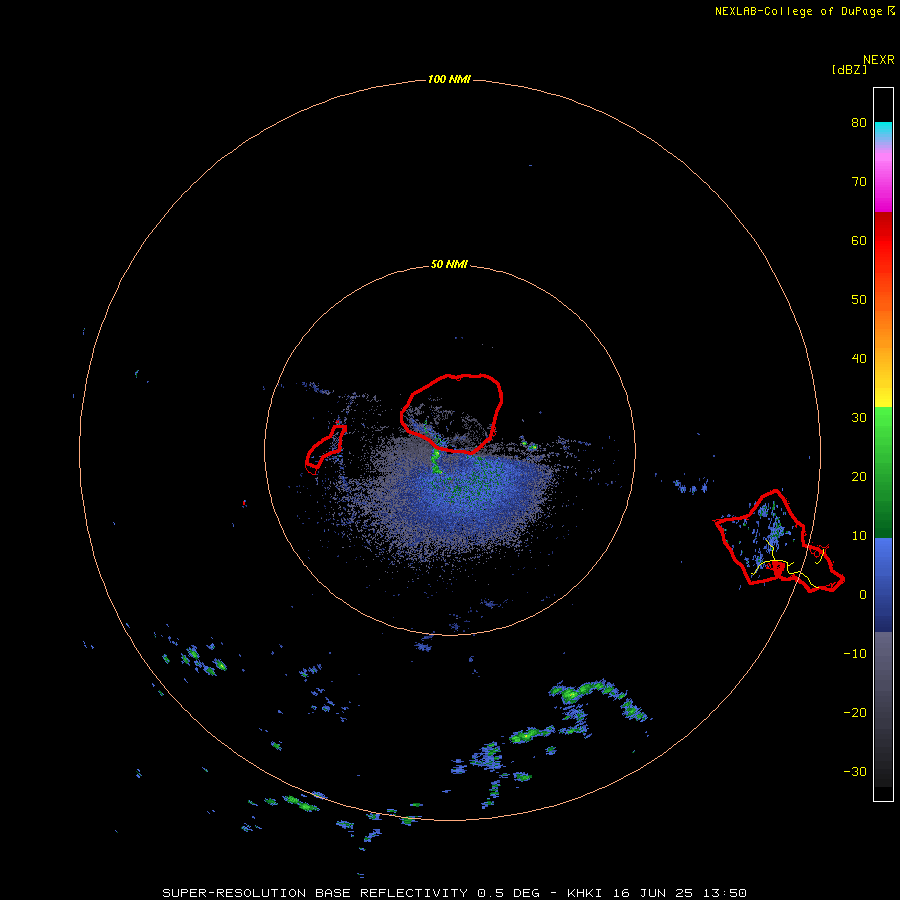Click the 50 value on the dBZ scale
Image resolution: width=900 pixels, height=900 pixels.
coord(859,300)
